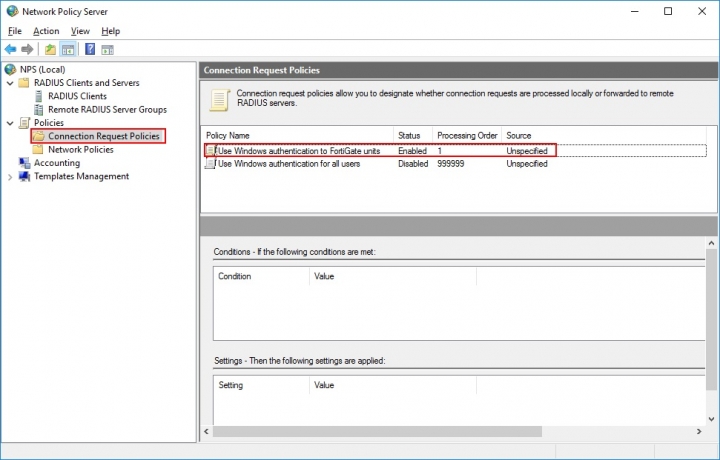
Task: Click the FortiGate units policy row icon
Action: click(210, 151)
